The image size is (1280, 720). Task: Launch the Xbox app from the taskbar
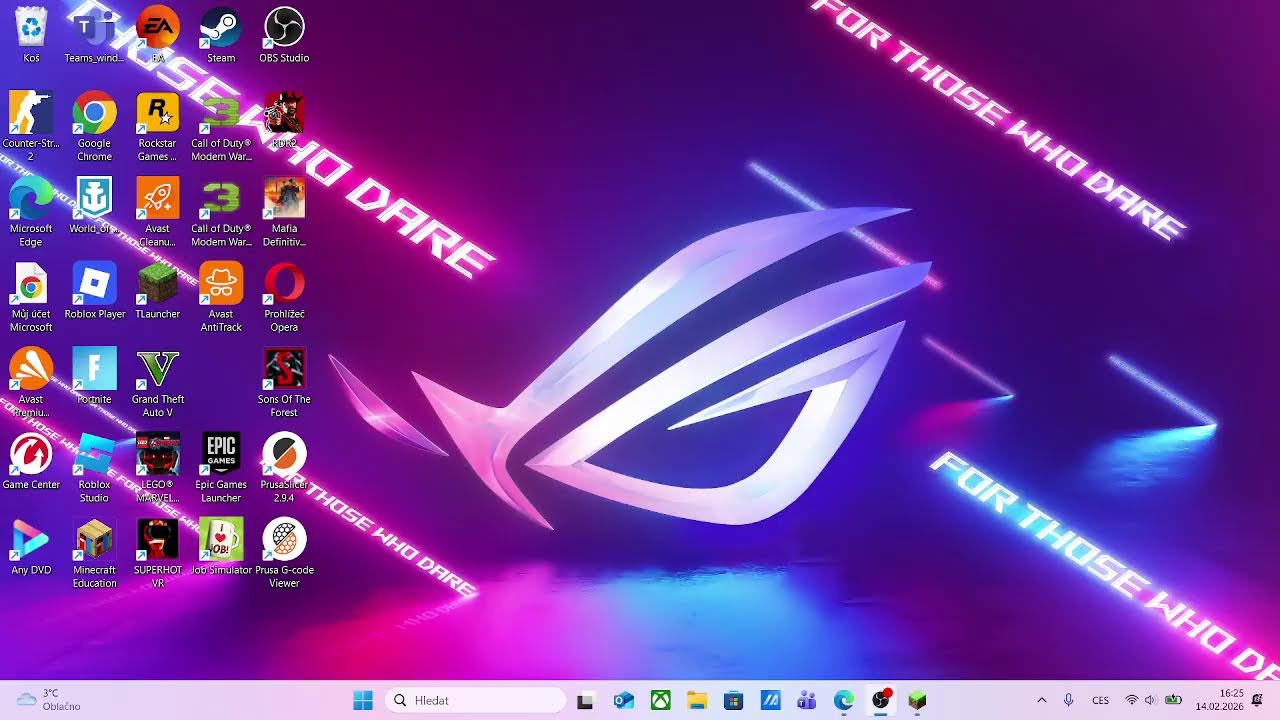tap(660, 700)
